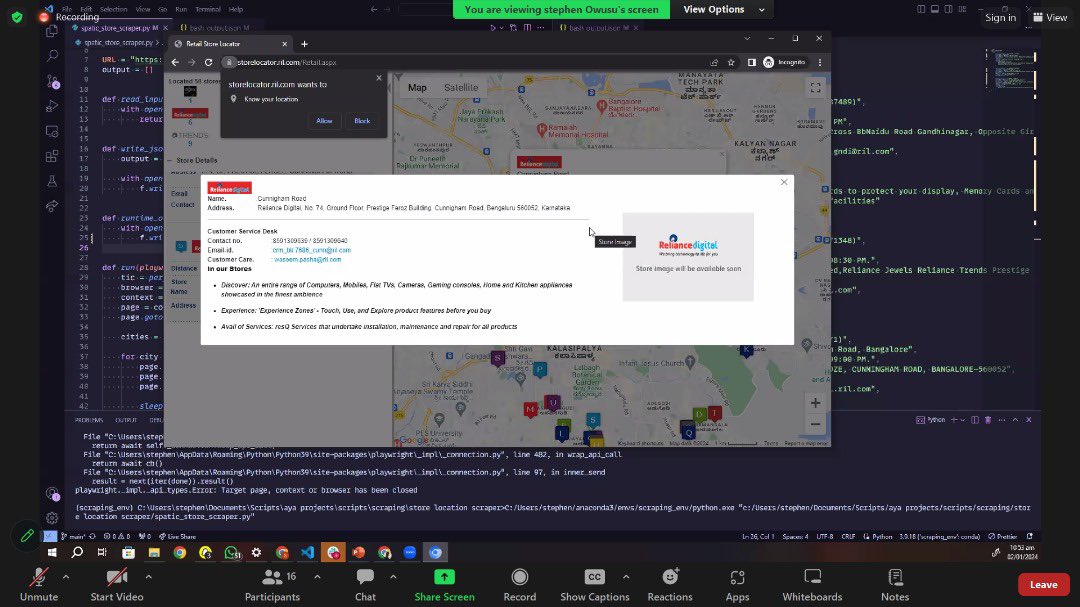Switch to OUTPUT tab in VS Code panel

[x=126, y=420]
